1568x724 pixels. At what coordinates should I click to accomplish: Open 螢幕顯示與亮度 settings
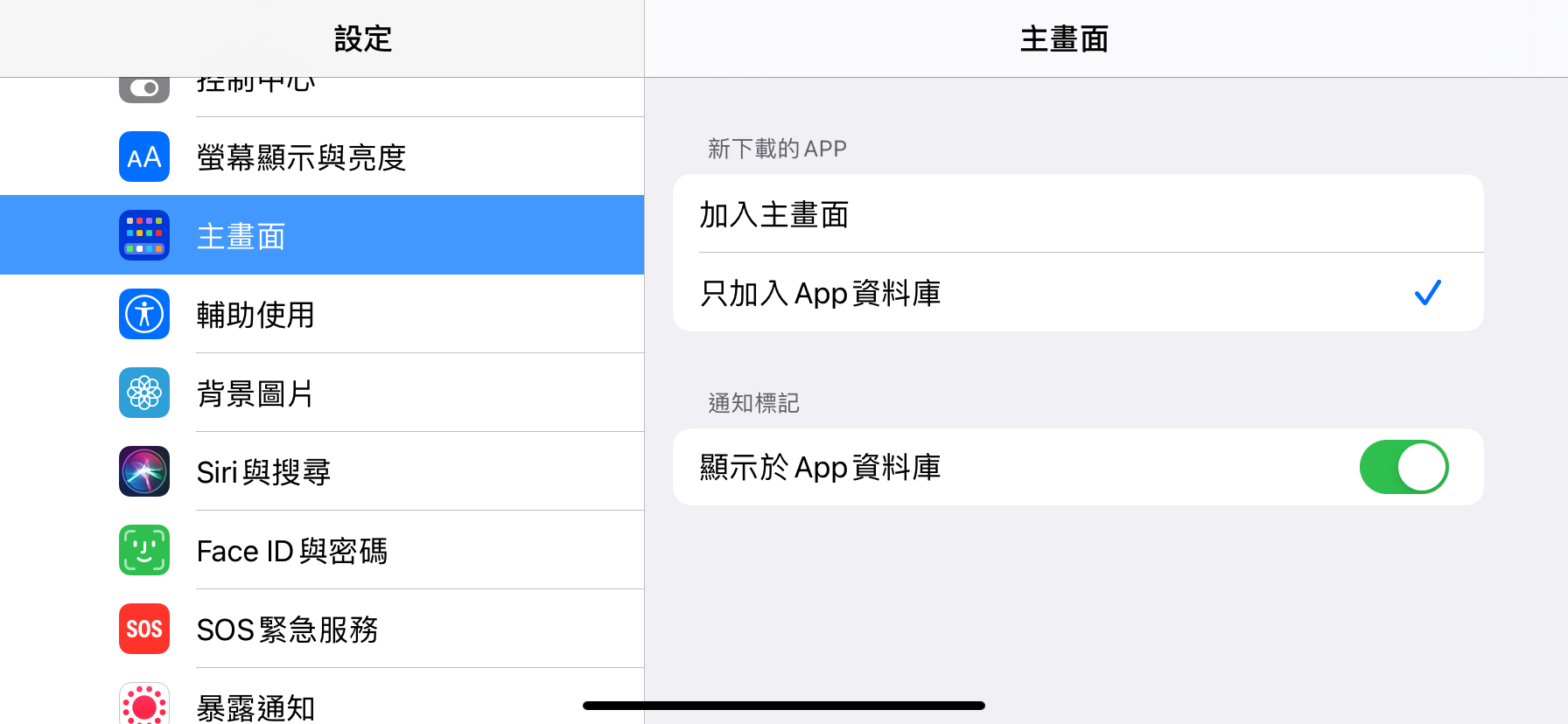pos(302,157)
